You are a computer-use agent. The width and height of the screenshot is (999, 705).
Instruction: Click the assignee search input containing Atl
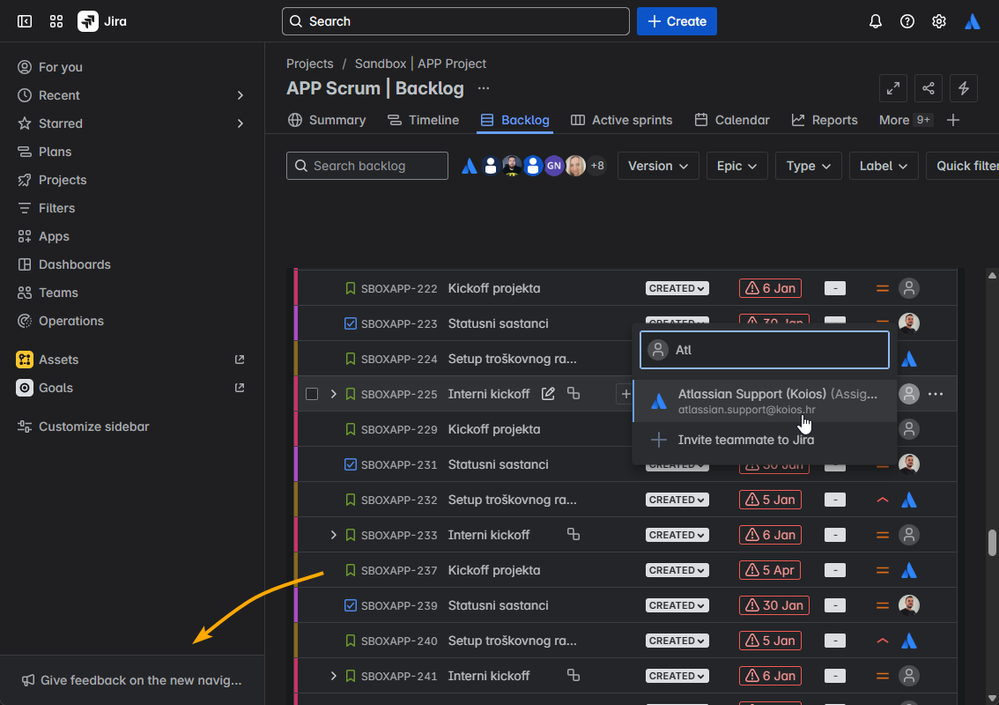click(x=765, y=350)
